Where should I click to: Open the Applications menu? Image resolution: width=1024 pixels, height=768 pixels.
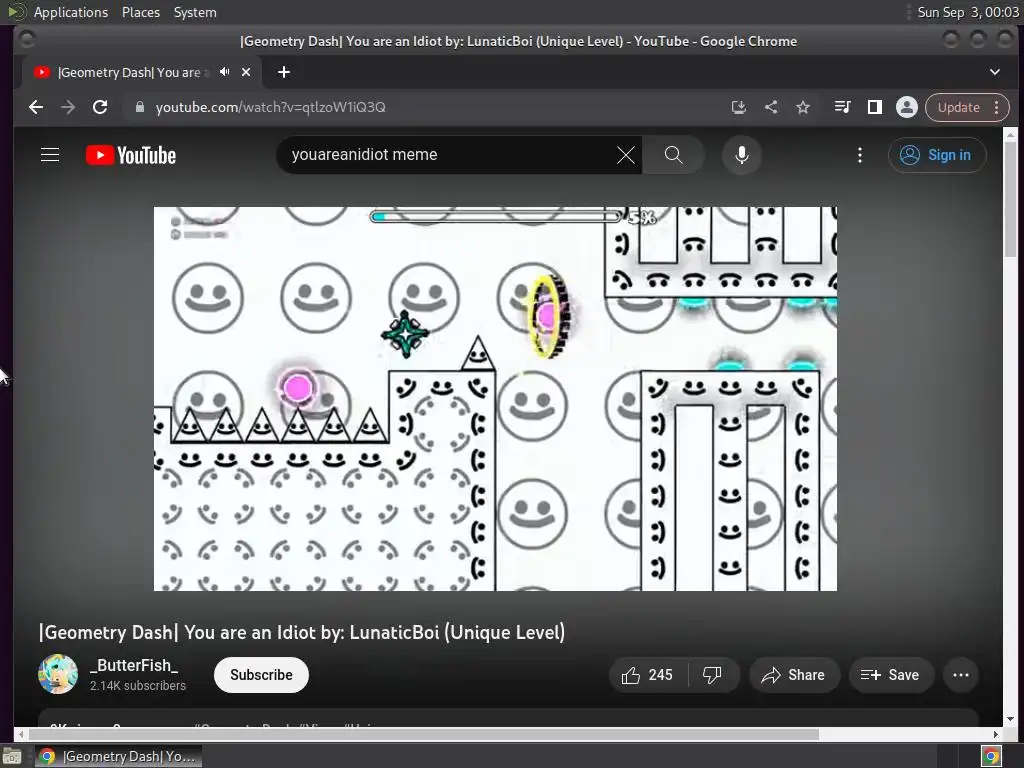pyautogui.click(x=71, y=12)
